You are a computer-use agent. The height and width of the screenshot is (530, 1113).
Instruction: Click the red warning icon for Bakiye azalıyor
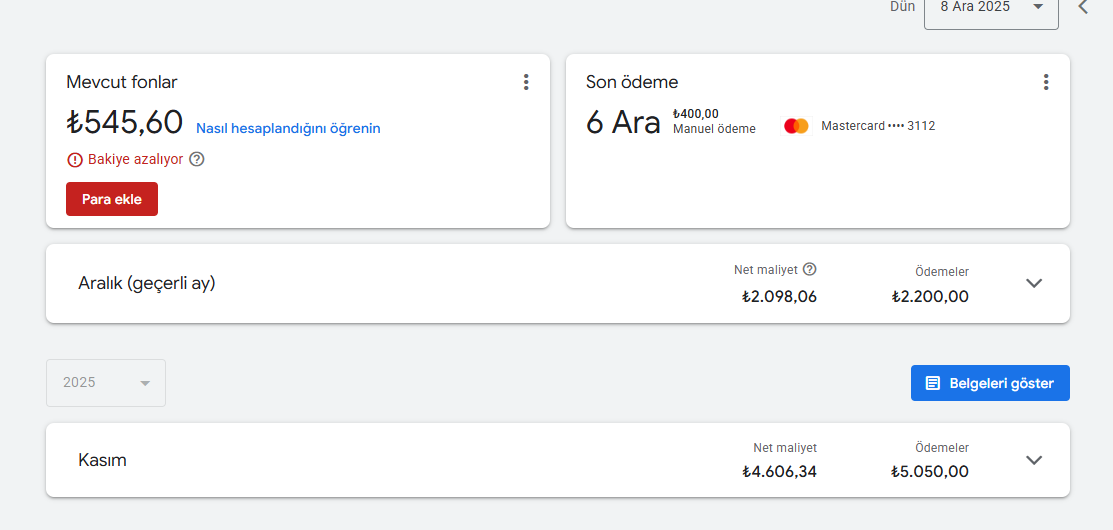click(75, 160)
